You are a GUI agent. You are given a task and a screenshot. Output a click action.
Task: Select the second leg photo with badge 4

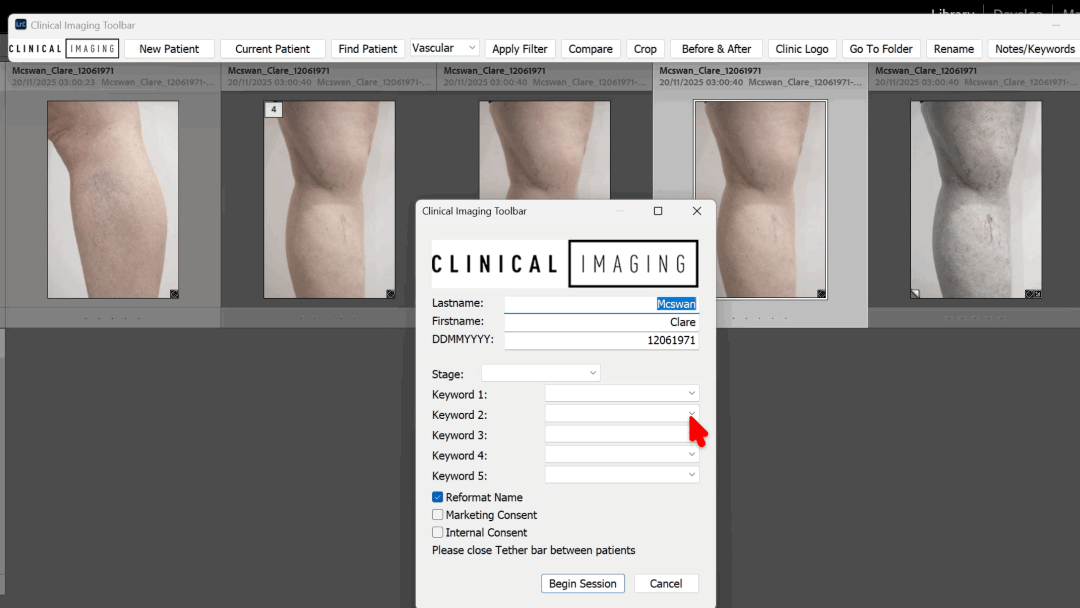tap(329, 200)
